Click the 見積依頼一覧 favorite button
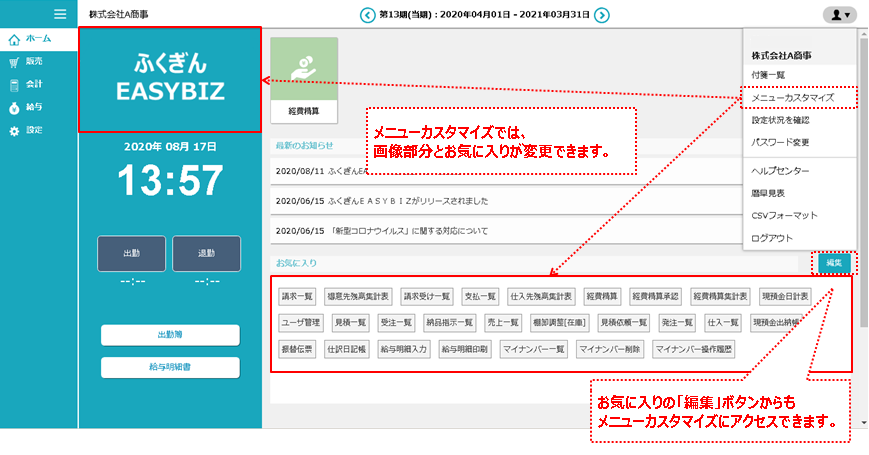The image size is (869, 455). click(x=624, y=323)
